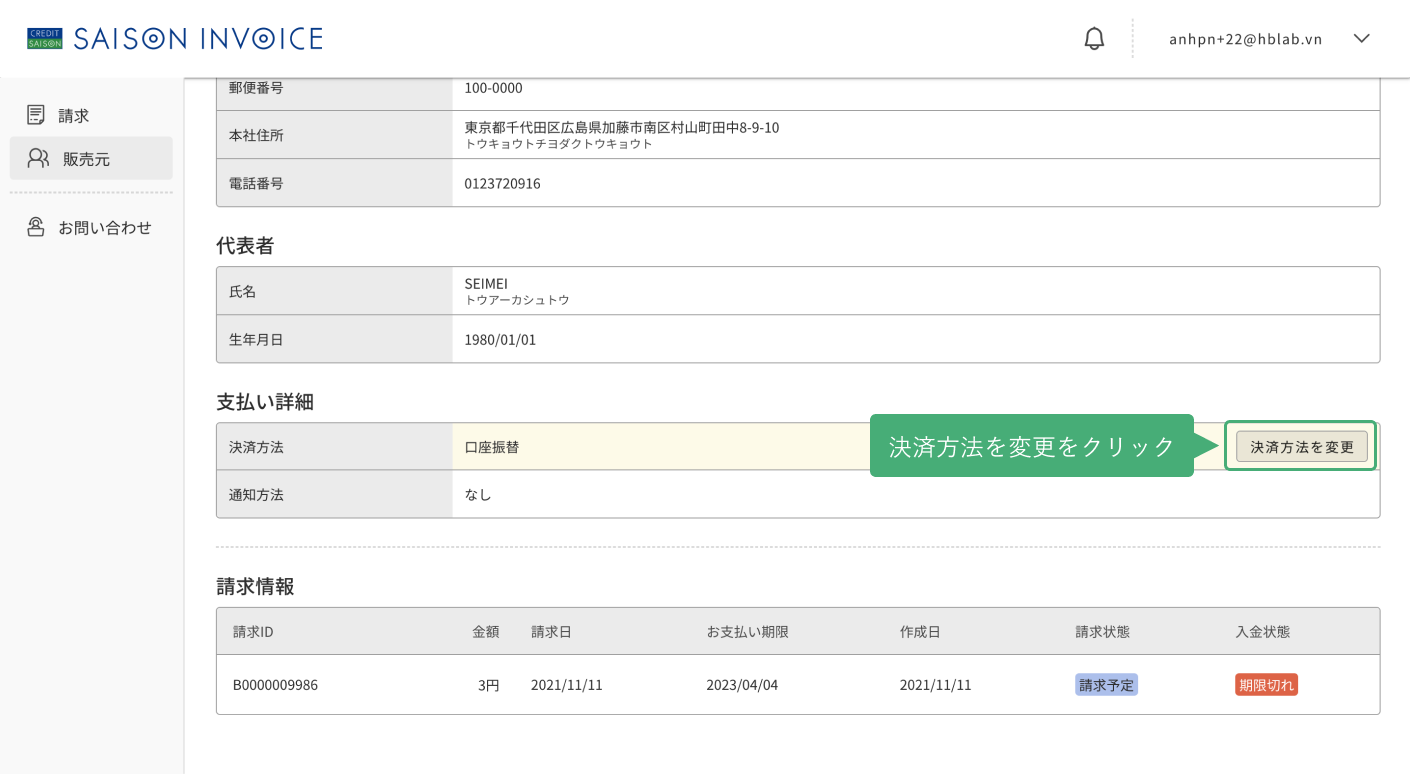
Task: Open user menu anhpn+22@hblab.vn
Action: pos(1246,39)
